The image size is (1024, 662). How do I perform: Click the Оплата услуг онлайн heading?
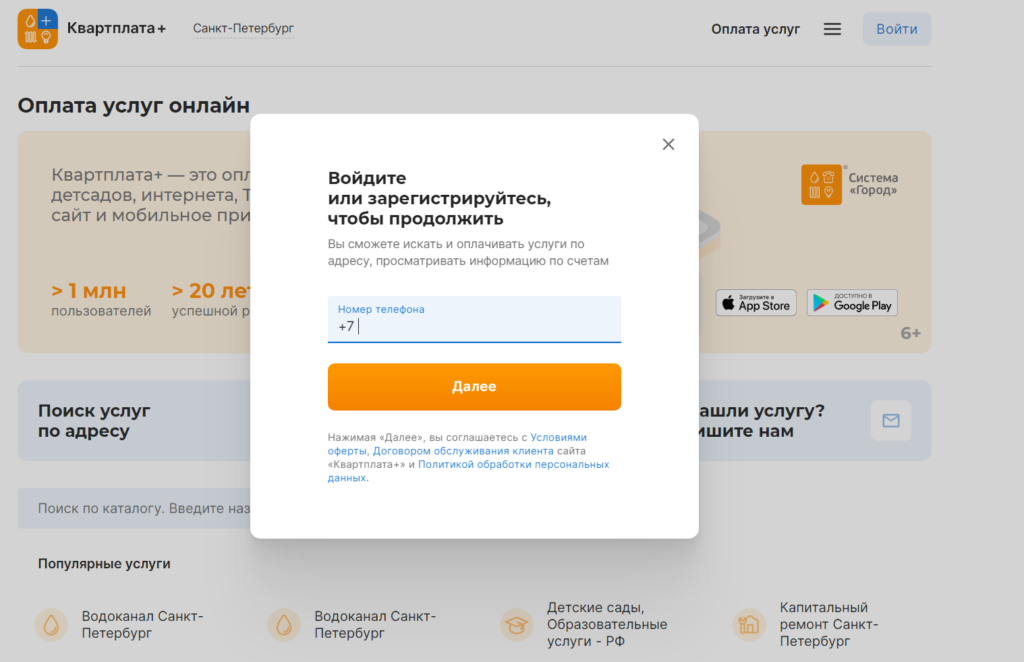(134, 105)
